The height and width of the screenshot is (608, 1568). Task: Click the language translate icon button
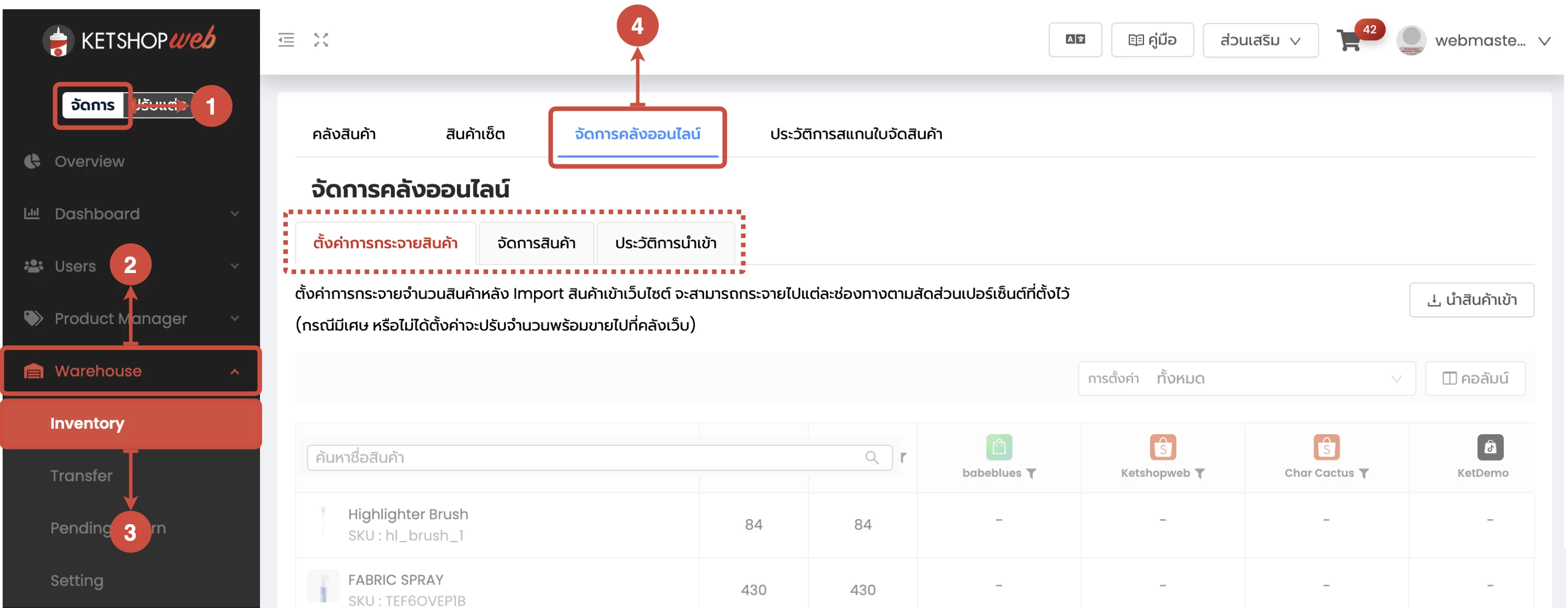(x=1074, y=40)
